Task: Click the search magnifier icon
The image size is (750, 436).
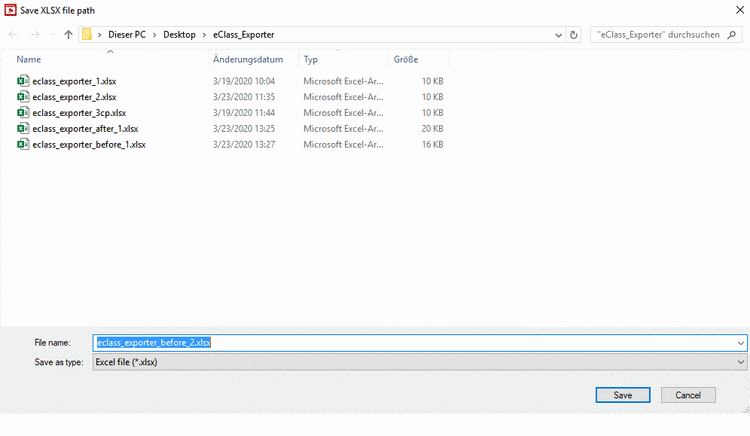Action: [x=731, y=34]
